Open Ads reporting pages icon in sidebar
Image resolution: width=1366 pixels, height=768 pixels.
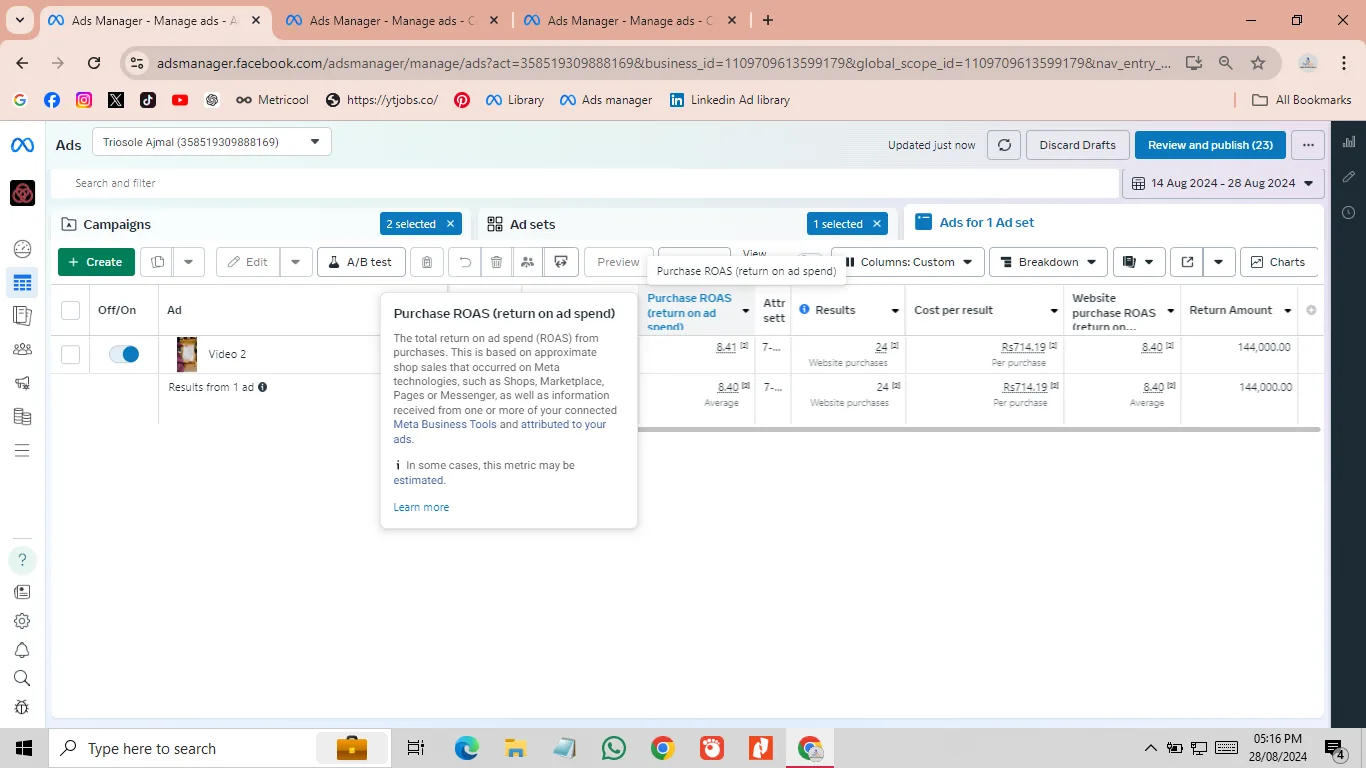(22, 316)
